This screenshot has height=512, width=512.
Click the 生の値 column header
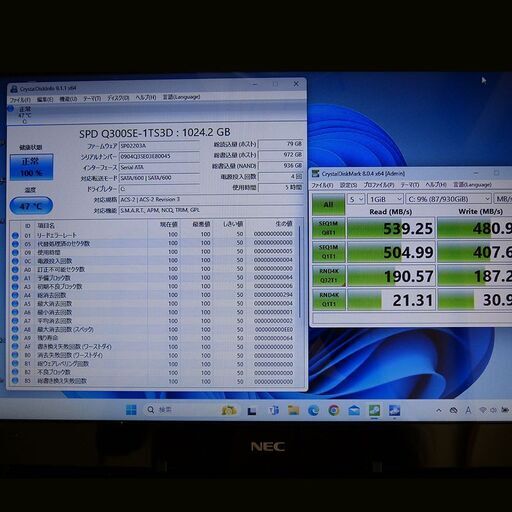[x=284, y=224]
